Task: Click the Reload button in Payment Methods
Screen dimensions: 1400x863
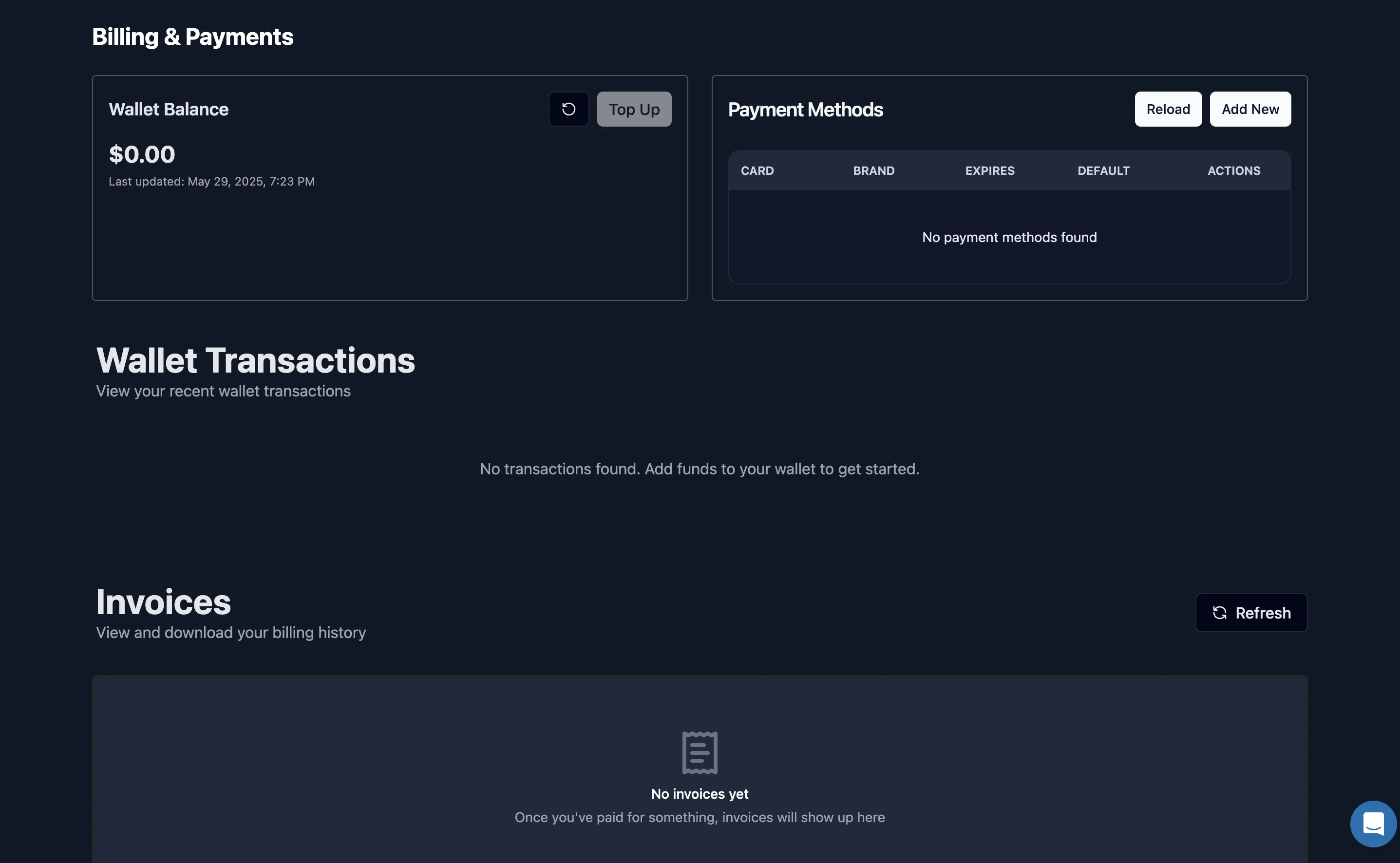Action: [1168, 109]
